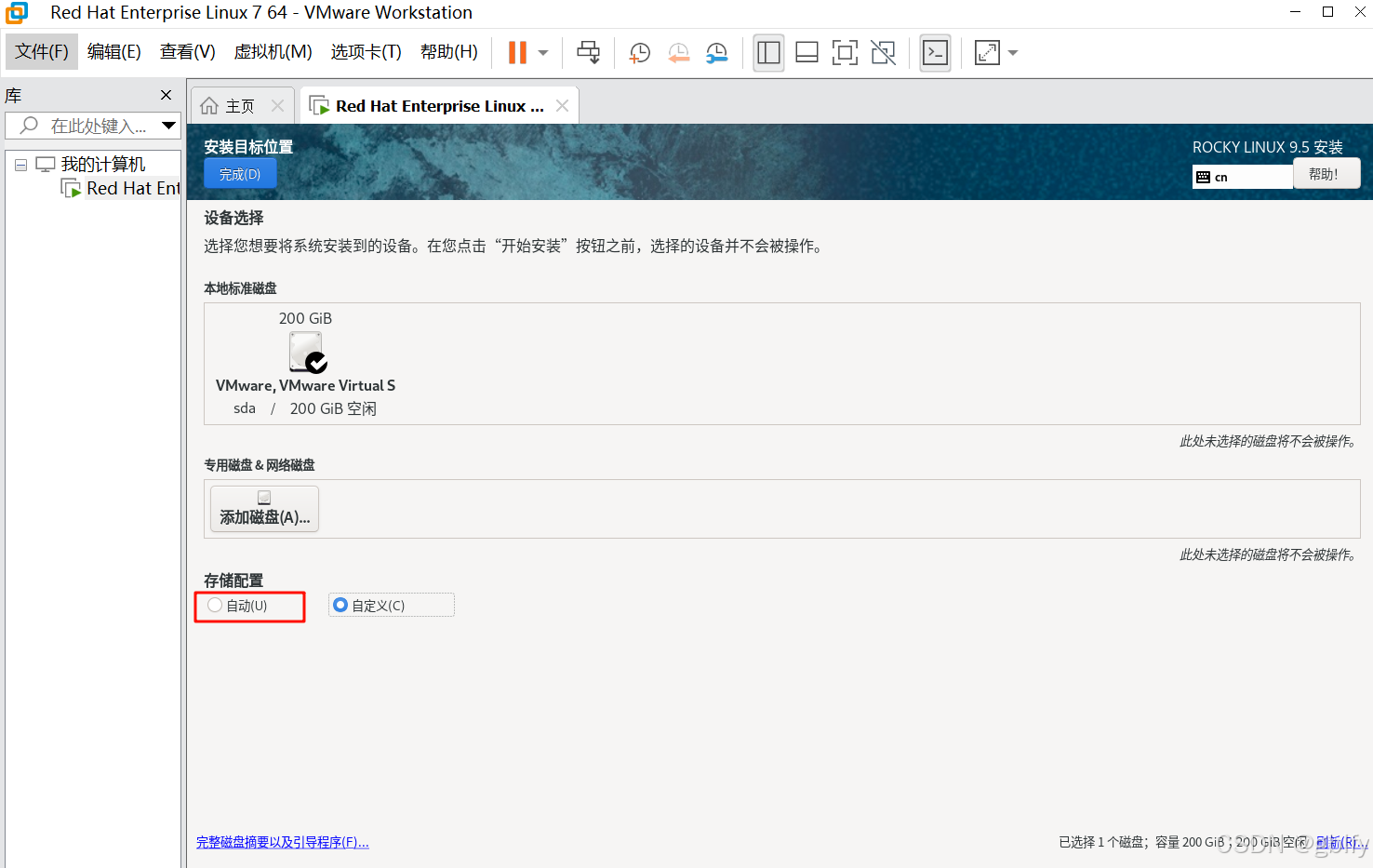This screenshot has height=868, width=1373.
Task: Send Ctrl+Alt+Del to the VM
Action: click(x=588, y=52)
